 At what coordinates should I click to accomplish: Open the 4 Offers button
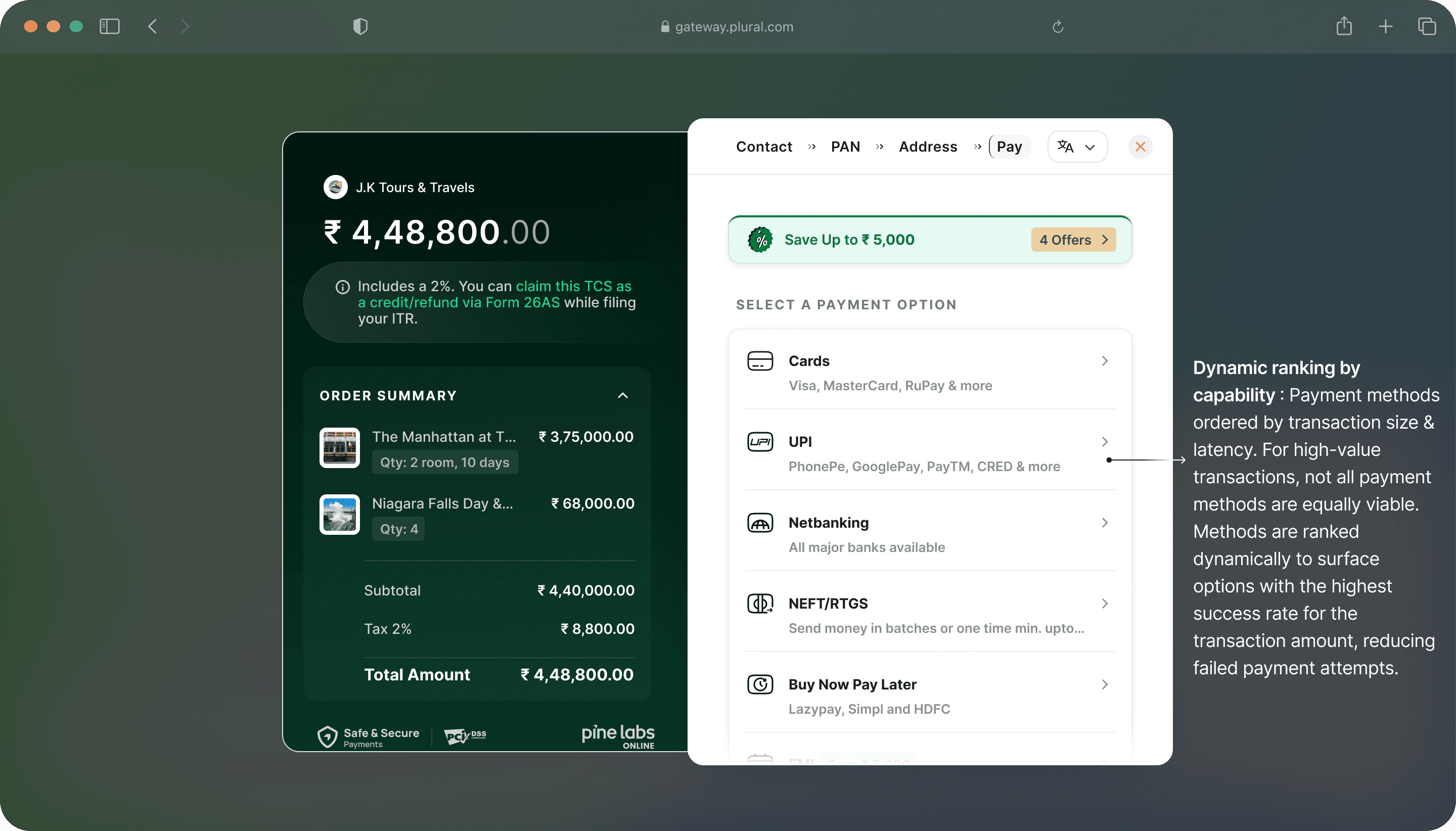click(x=1073, y=240)
